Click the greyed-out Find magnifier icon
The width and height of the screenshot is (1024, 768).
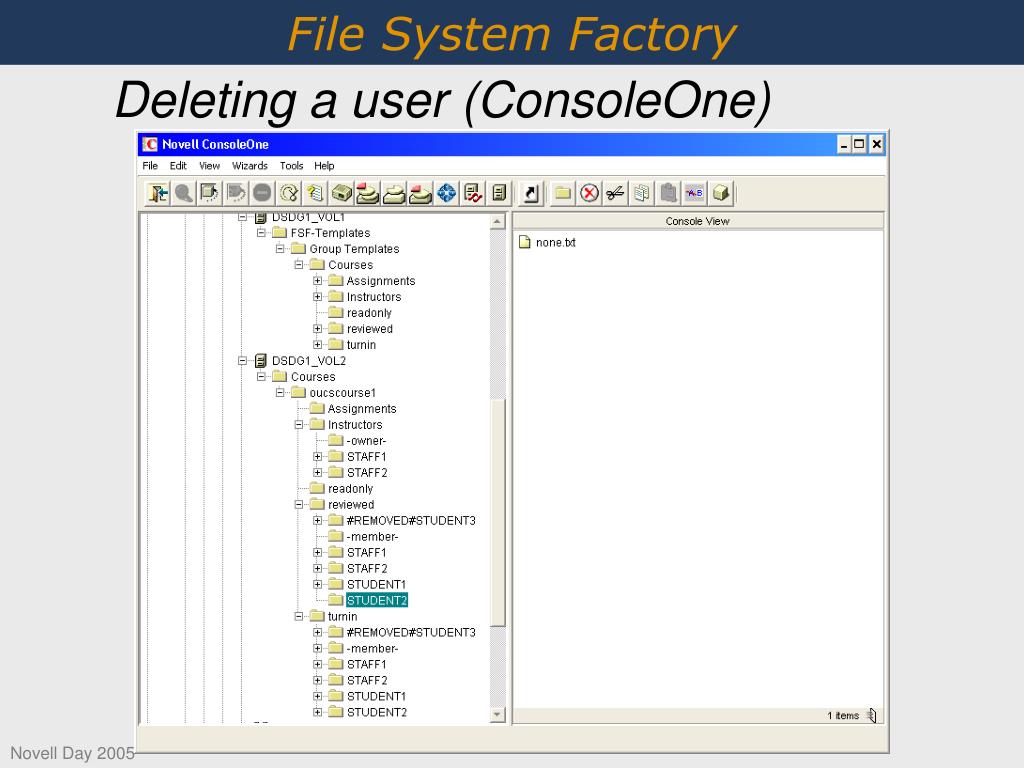pos(184,193)
